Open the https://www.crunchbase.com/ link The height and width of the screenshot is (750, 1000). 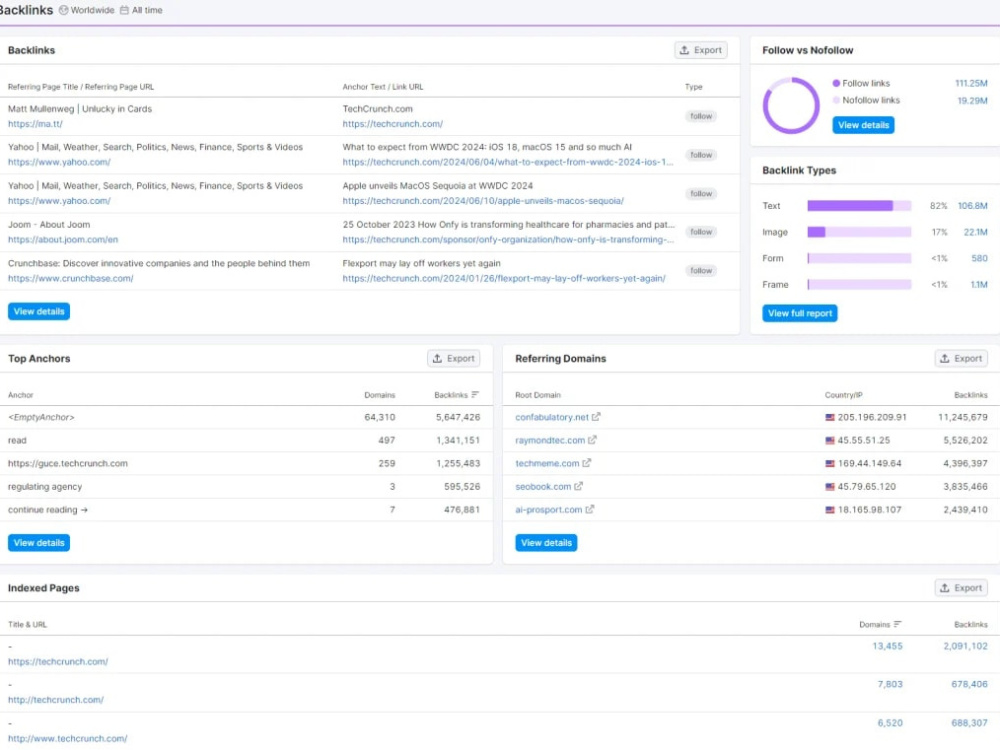pyautogui.click(x=70, y=278)
